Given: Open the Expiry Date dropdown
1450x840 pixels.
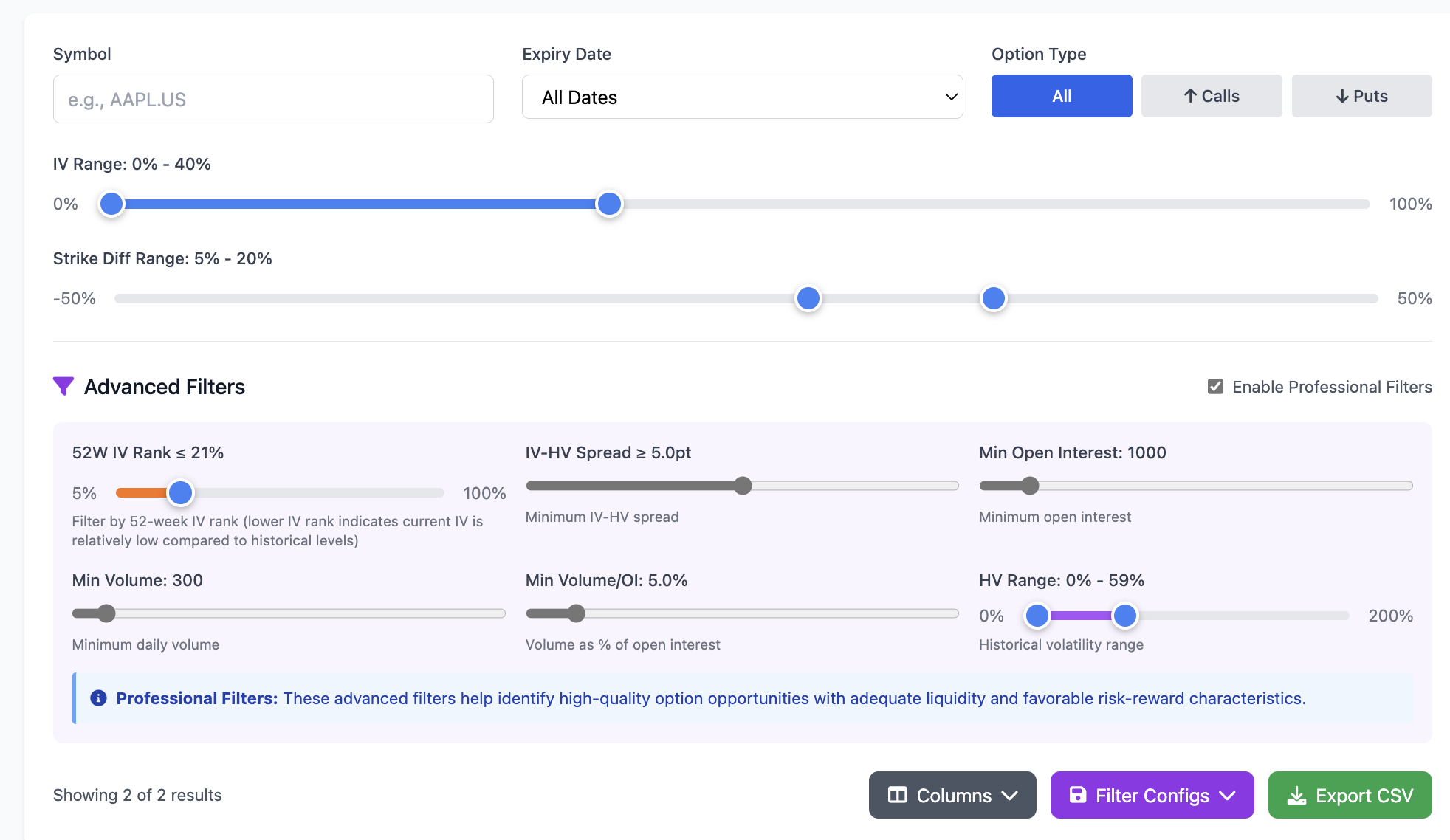Looking at the screenshot, I should point(742,97).
